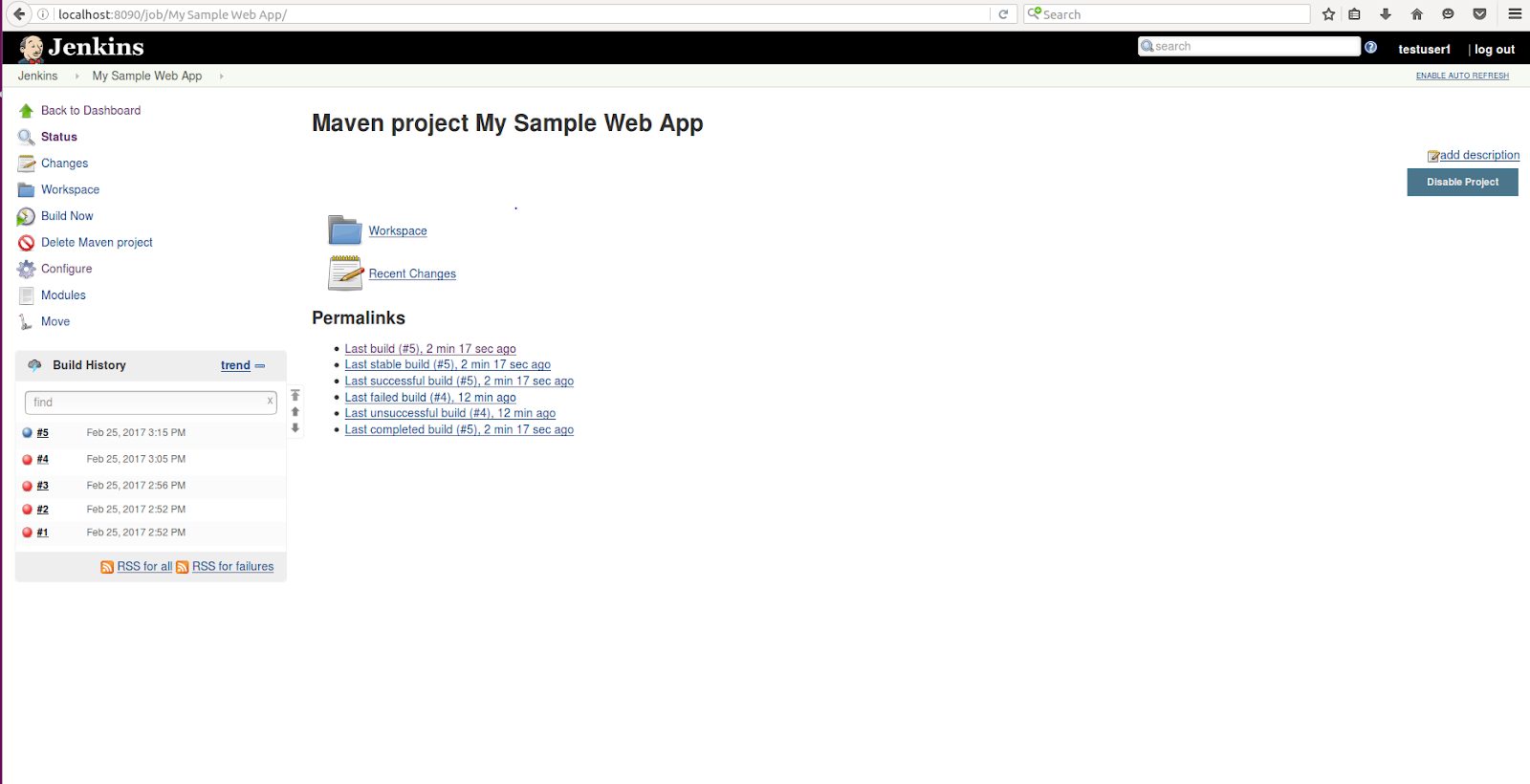
Task: Click the browser back arrow button
Action: 18,14
